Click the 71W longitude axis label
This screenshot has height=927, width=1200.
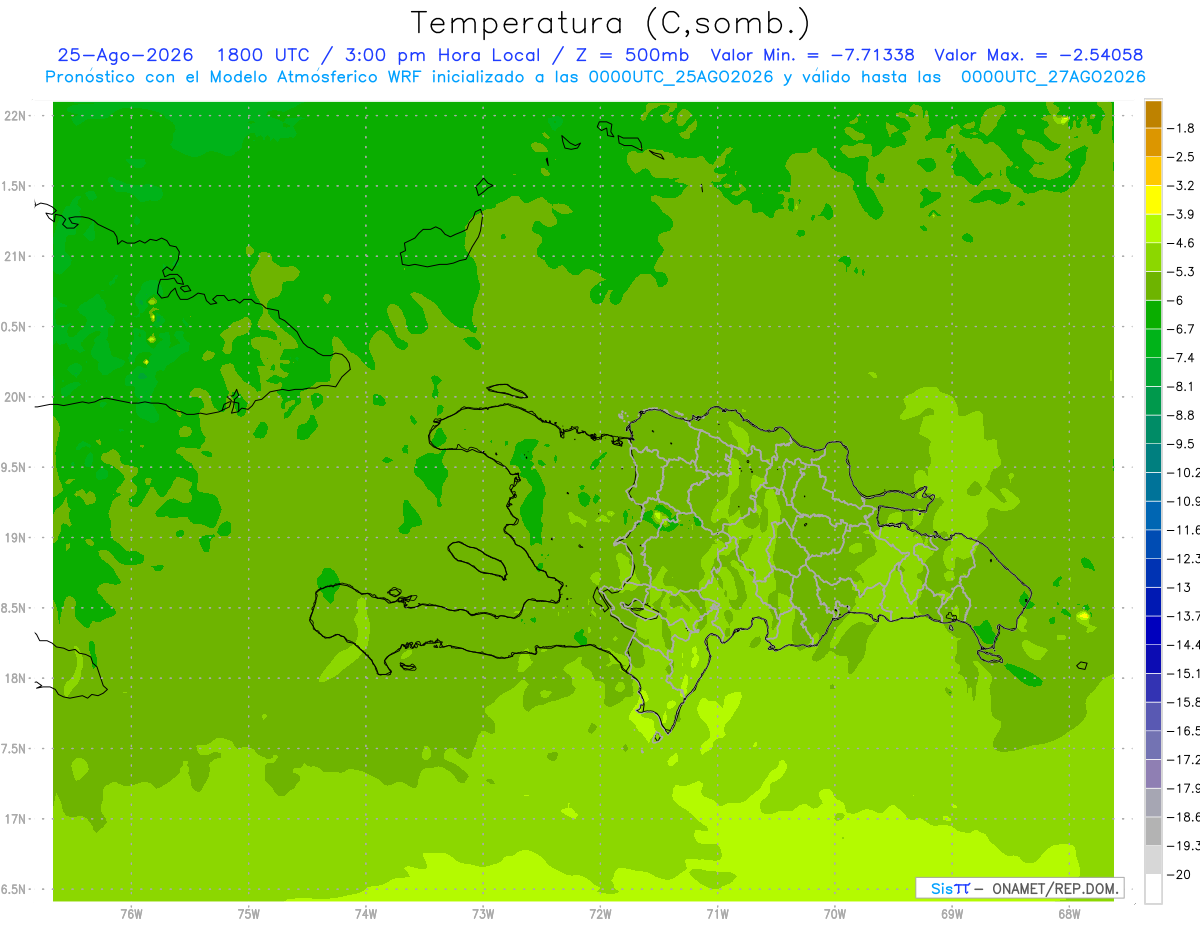717,914
